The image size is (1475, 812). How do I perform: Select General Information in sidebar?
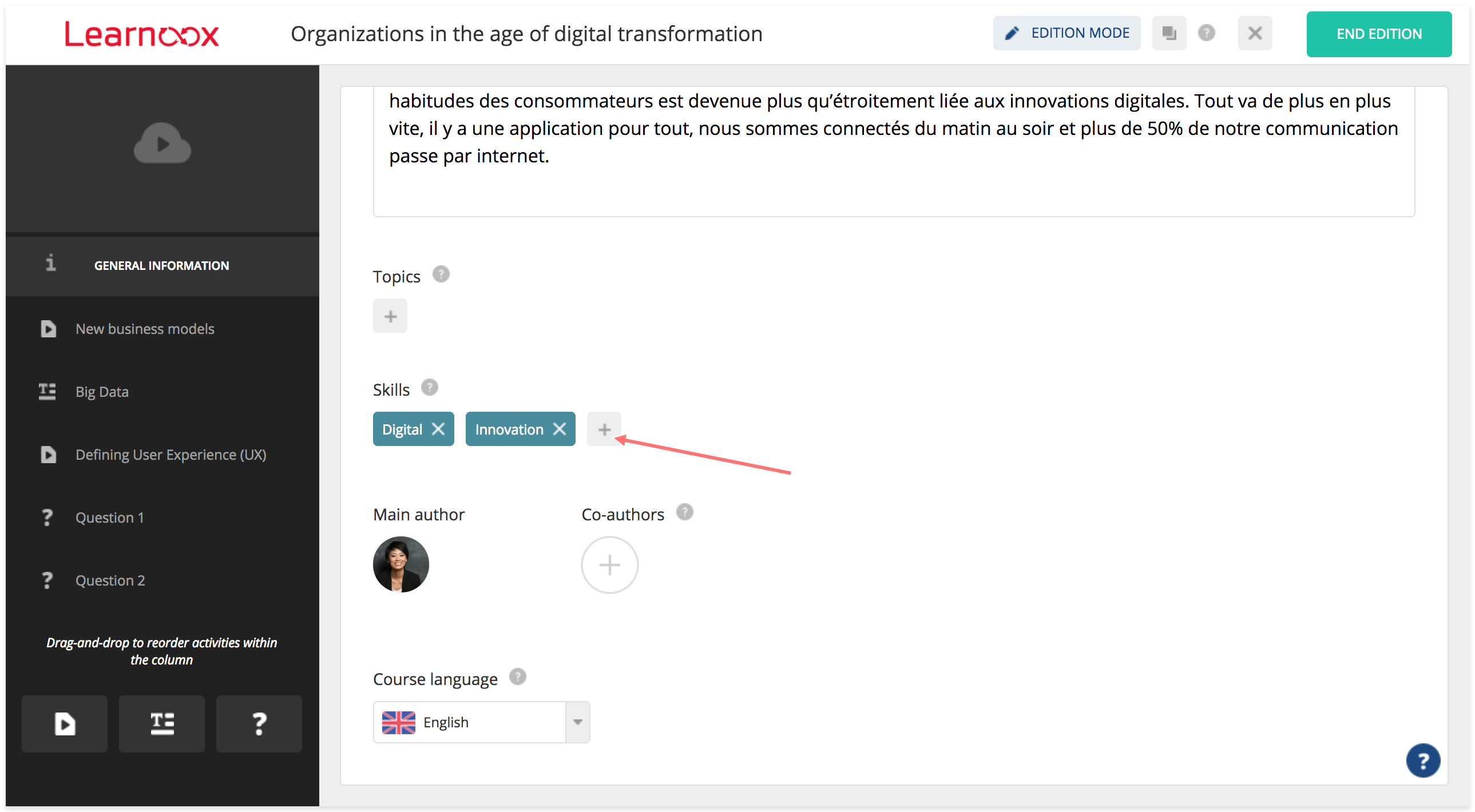161,265
